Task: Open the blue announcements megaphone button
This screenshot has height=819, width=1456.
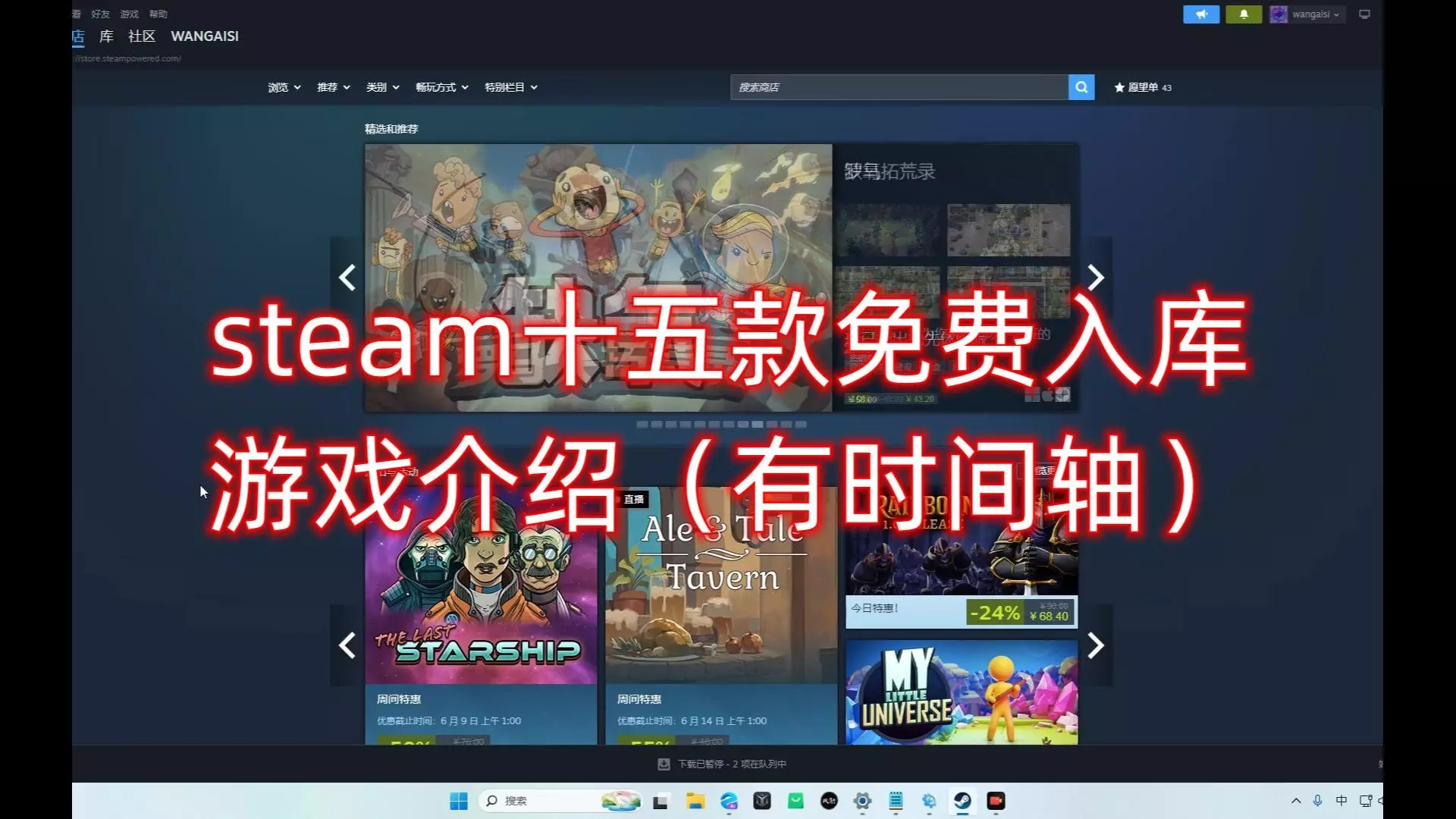Action: pyautogui.click(x=1201, y=14)
